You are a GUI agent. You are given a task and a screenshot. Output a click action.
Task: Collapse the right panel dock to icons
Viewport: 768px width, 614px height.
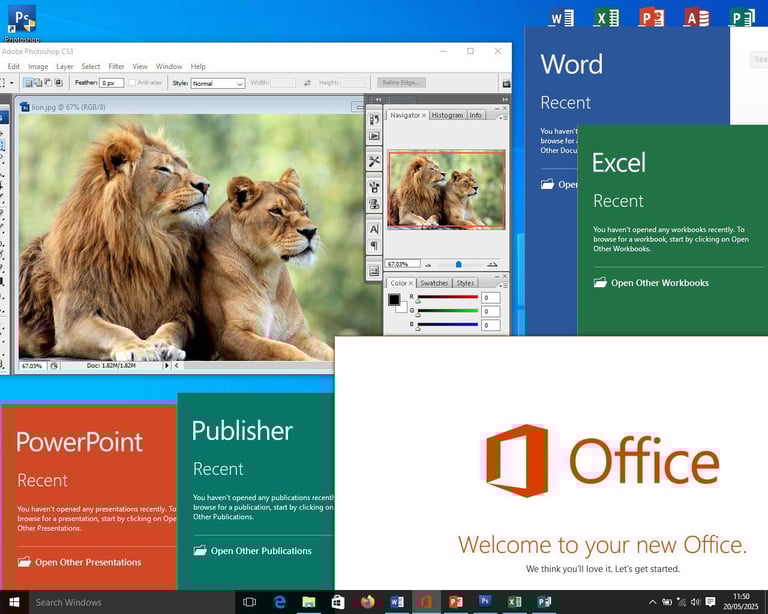pos(505,99)
